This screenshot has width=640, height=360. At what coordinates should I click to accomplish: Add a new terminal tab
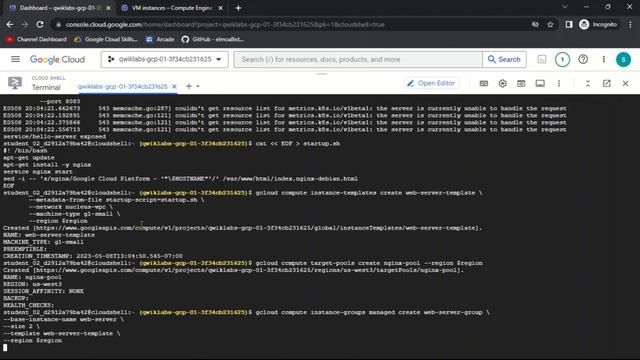coord(189,86)
